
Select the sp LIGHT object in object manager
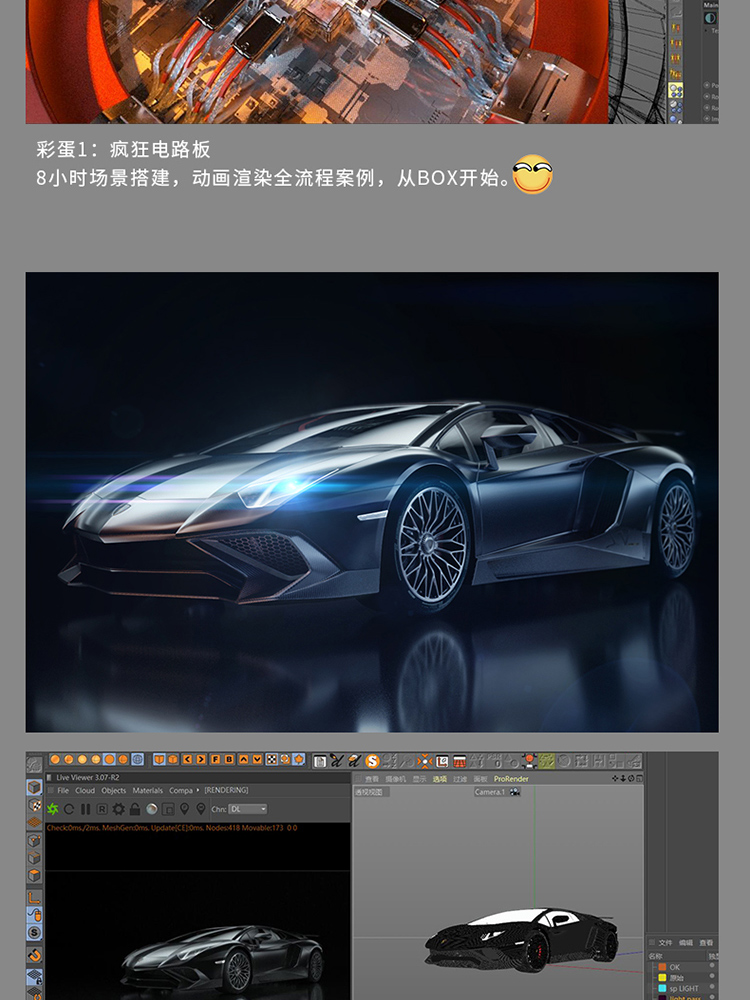(683, 989)
